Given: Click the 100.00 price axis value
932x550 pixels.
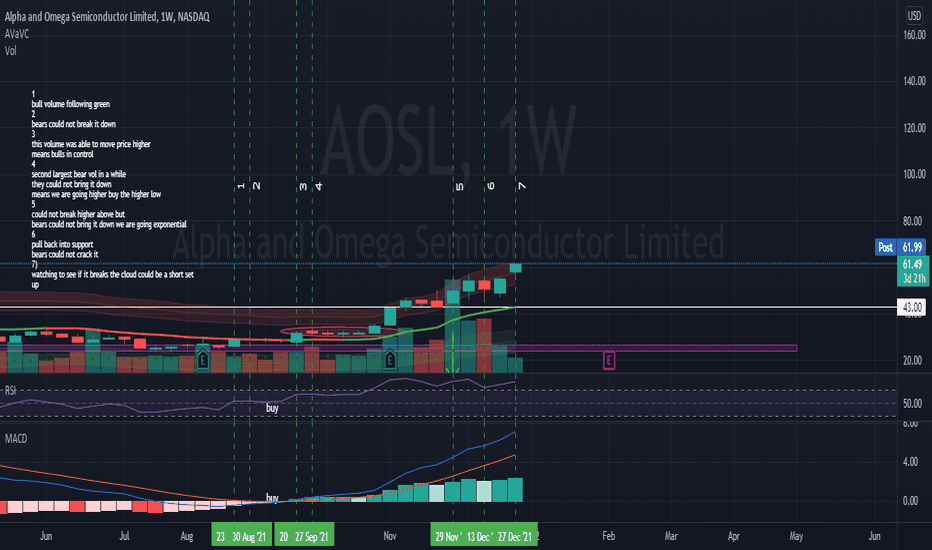Looking at the screenshot, I should (914, 174).
